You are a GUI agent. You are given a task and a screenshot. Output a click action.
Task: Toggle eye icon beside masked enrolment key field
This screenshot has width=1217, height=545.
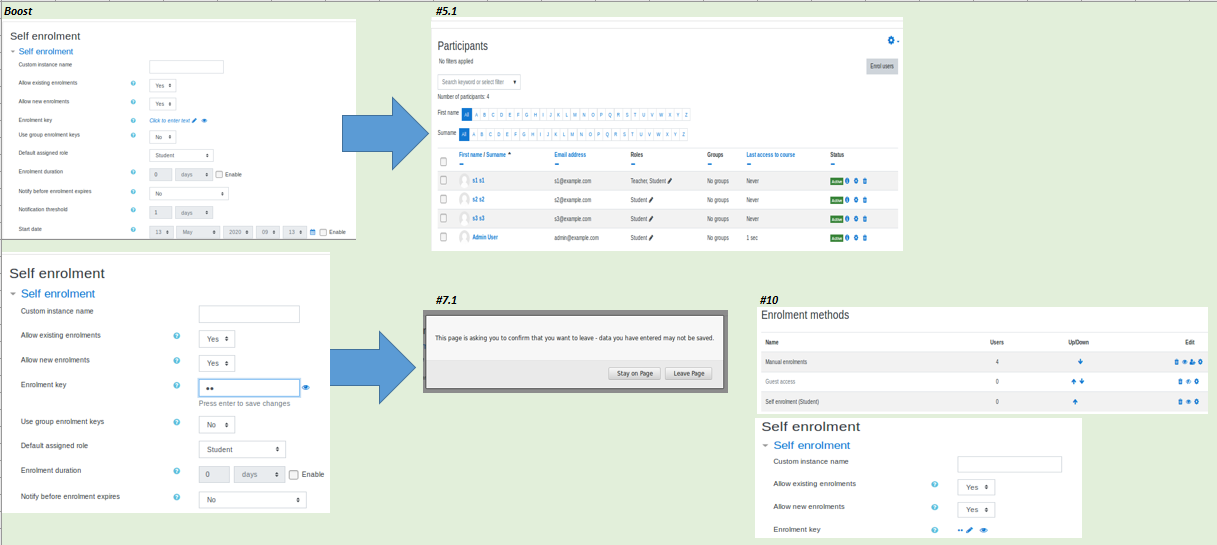(306, 387)
